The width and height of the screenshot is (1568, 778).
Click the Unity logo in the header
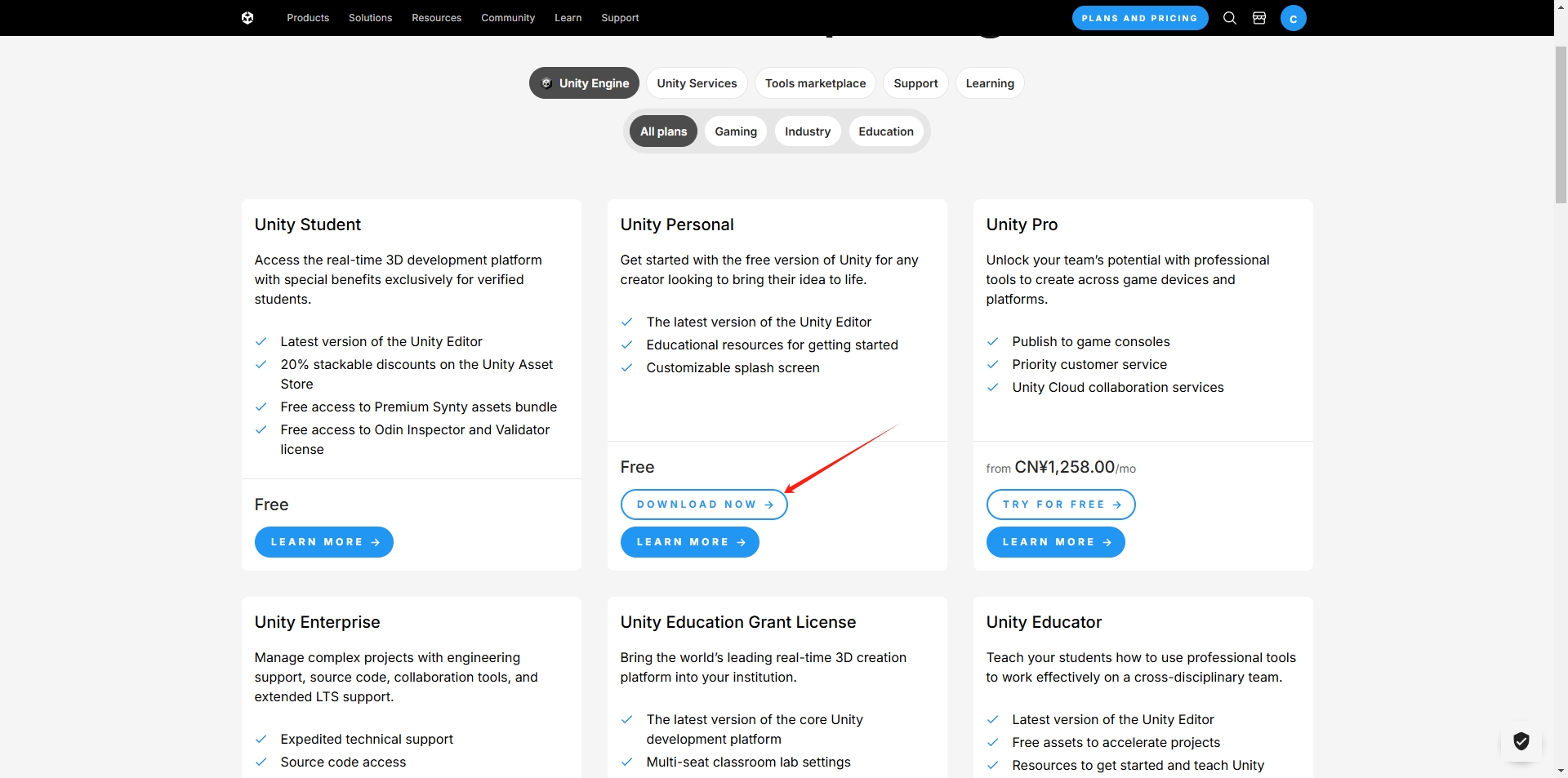pyautogui.click(x=247, y=18)
